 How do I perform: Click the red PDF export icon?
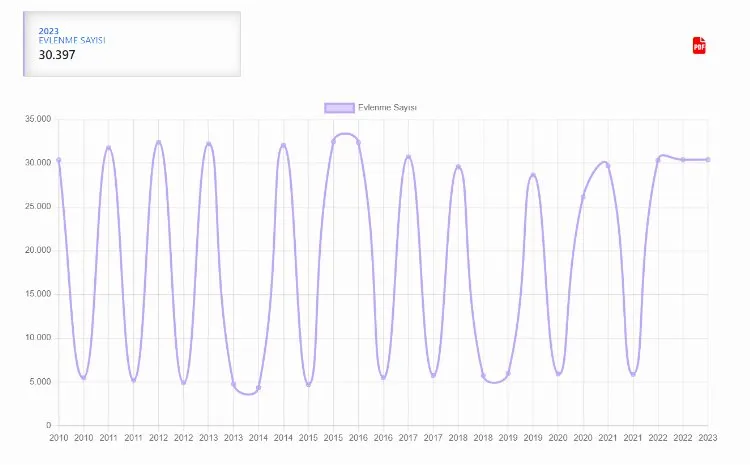point(699,45)
